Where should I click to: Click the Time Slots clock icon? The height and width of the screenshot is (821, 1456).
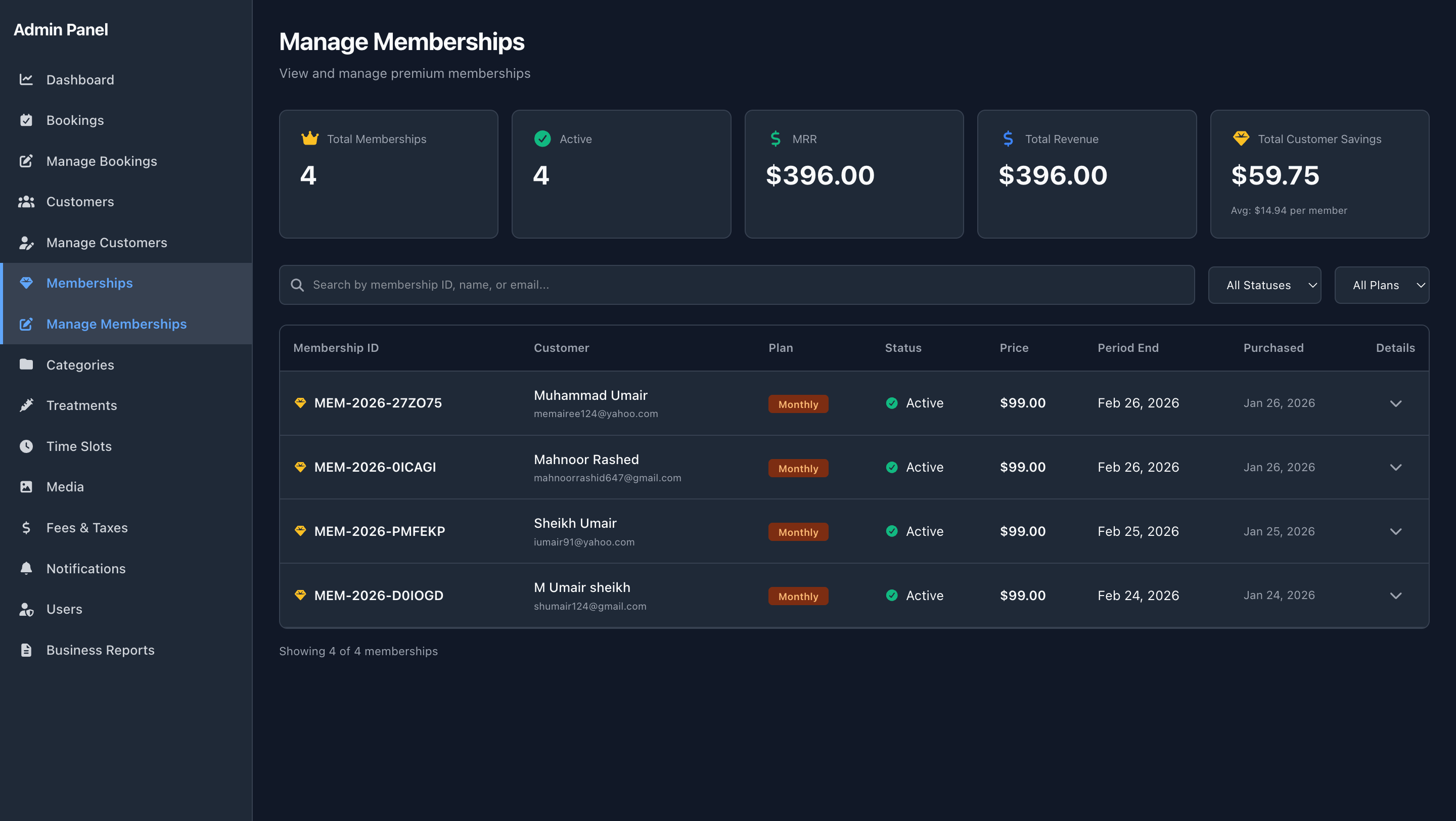coord(27,446)
